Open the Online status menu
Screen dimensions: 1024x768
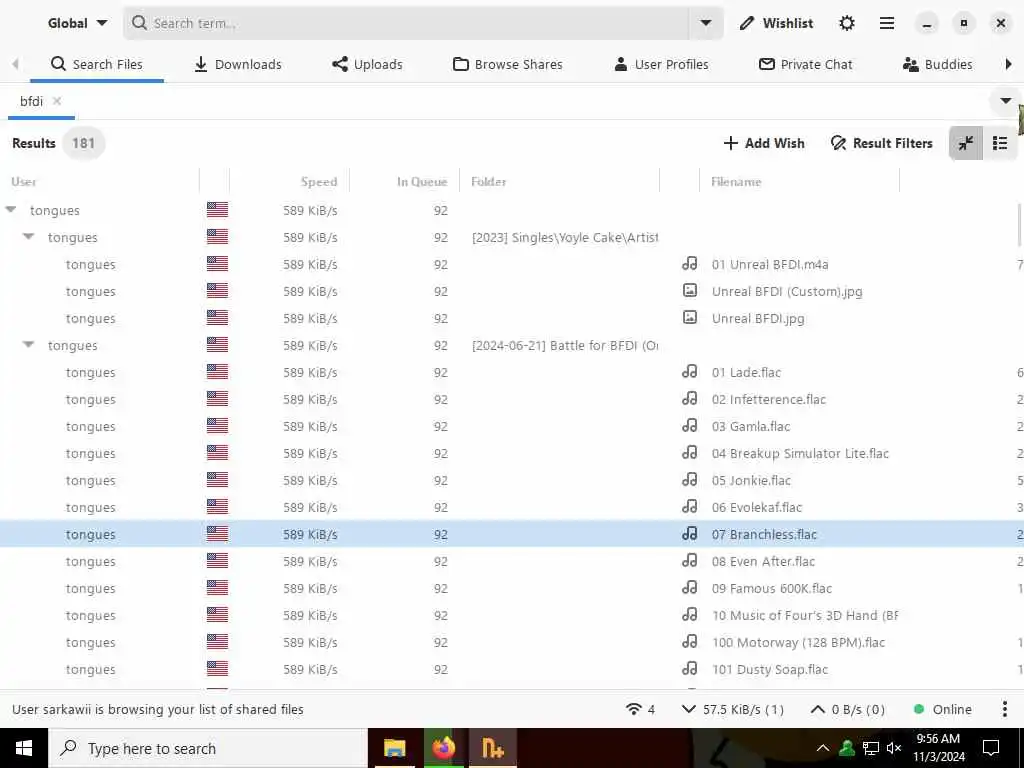coord(942,709)
